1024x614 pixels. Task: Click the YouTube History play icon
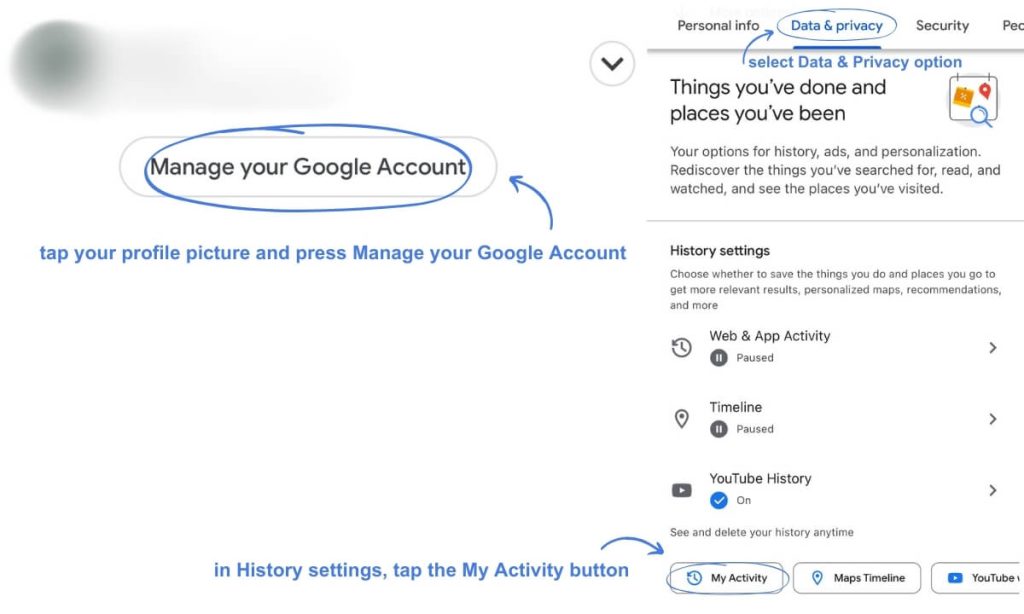681,490
